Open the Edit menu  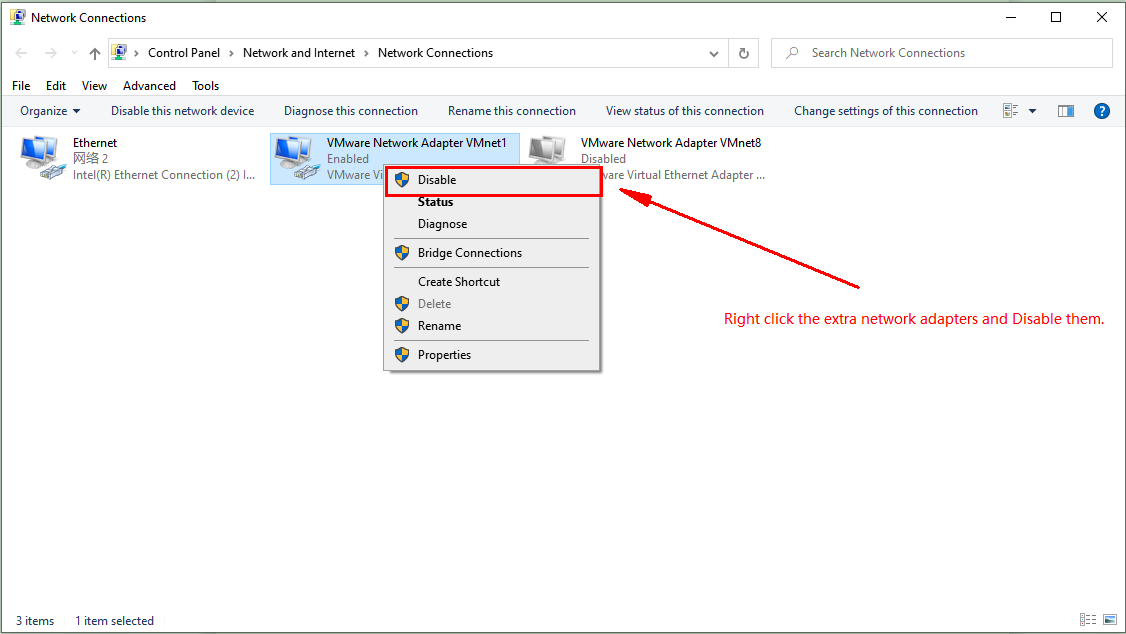point(56,85)
